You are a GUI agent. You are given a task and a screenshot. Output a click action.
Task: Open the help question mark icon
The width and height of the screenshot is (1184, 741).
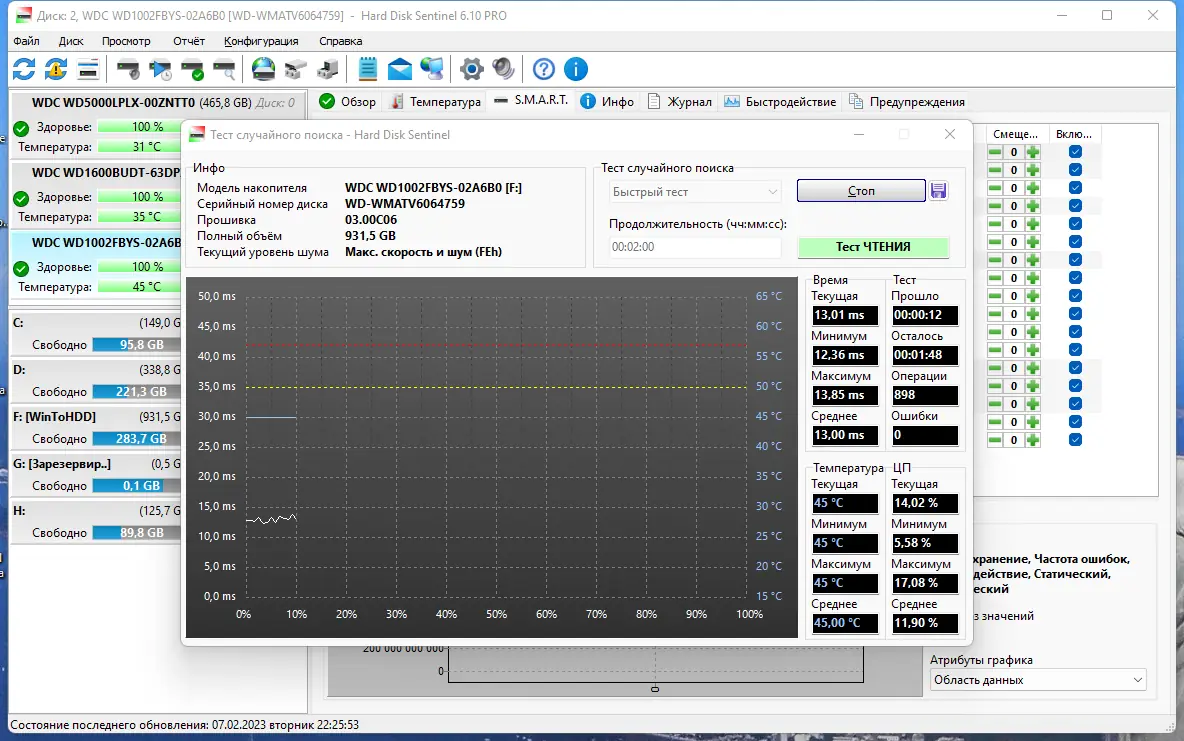click(x=544, y=69)
